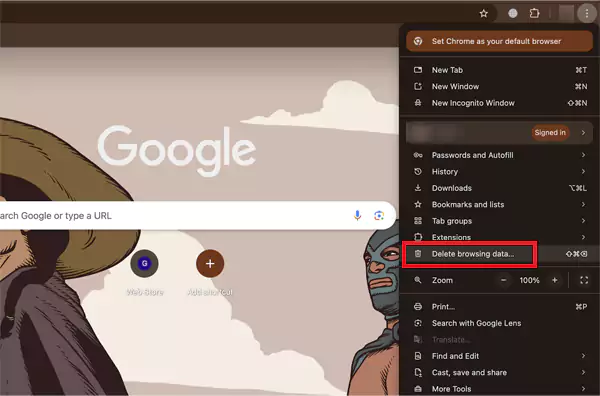Click the Signed in badge
Viewport: 600px width, 396px height.
tap(550, 133)
